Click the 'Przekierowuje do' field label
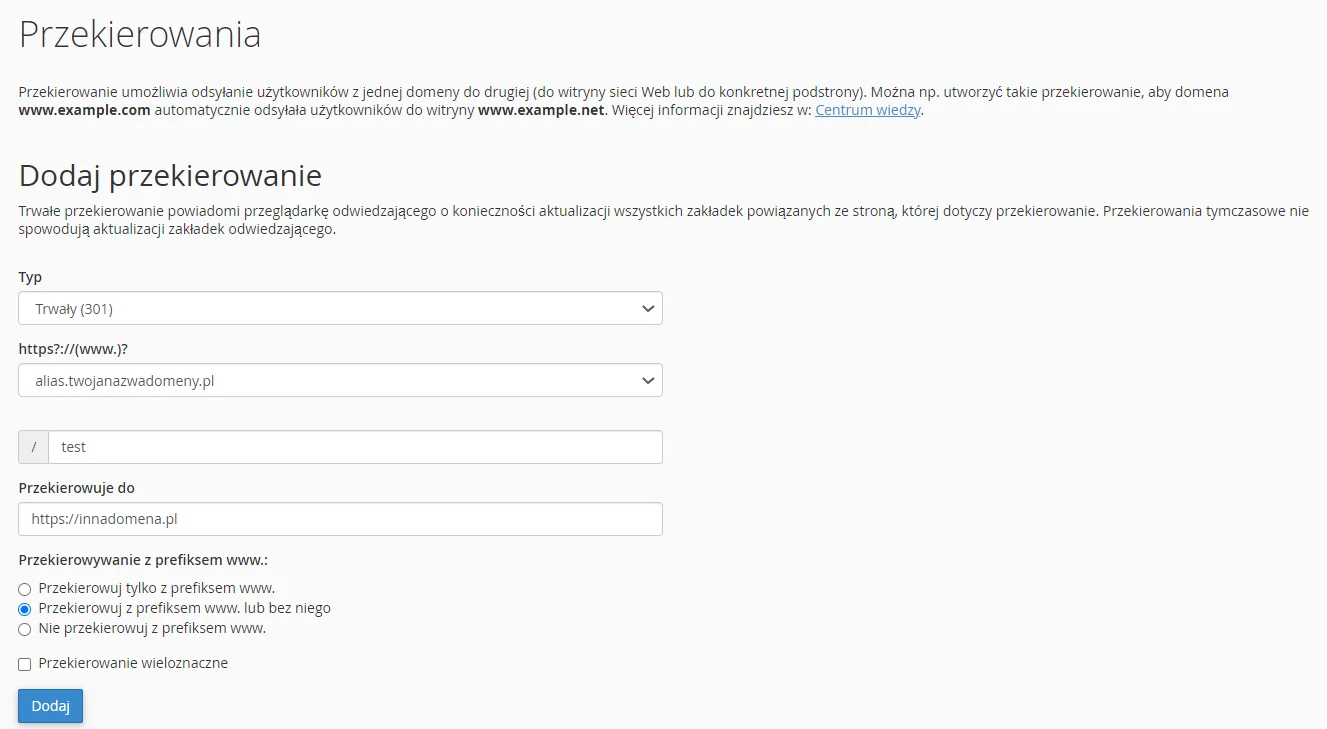Viewport: 1327px width, 729px height. click(76, 488)
